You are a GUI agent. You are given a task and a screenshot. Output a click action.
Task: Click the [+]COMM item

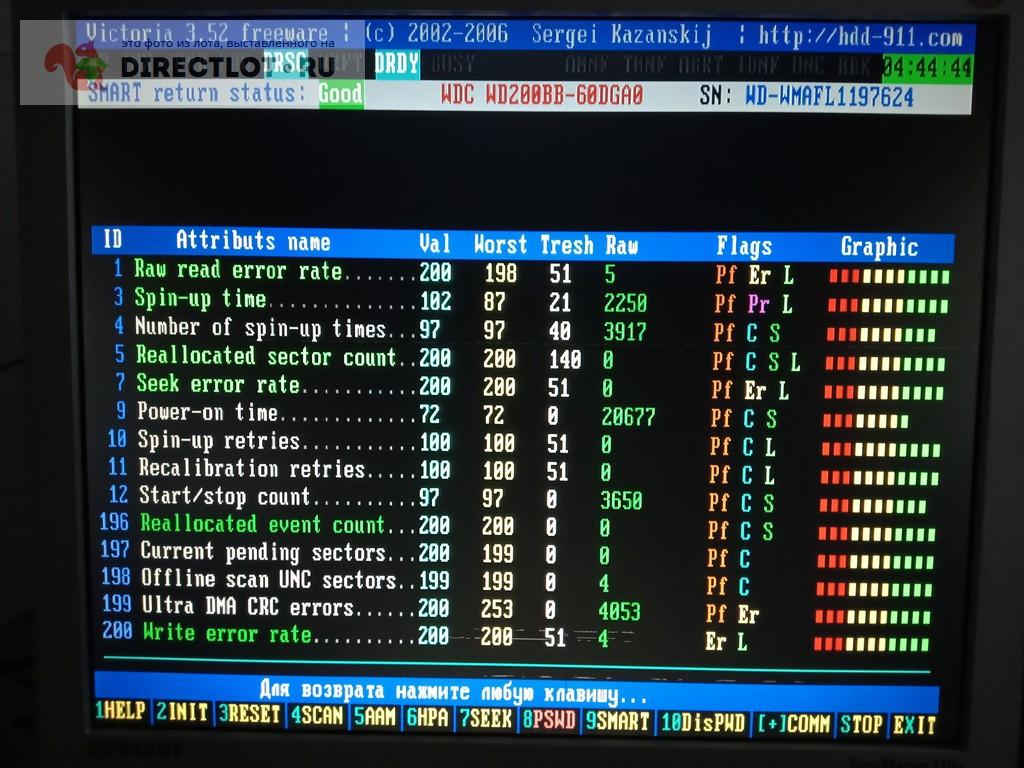click(793, 724)
